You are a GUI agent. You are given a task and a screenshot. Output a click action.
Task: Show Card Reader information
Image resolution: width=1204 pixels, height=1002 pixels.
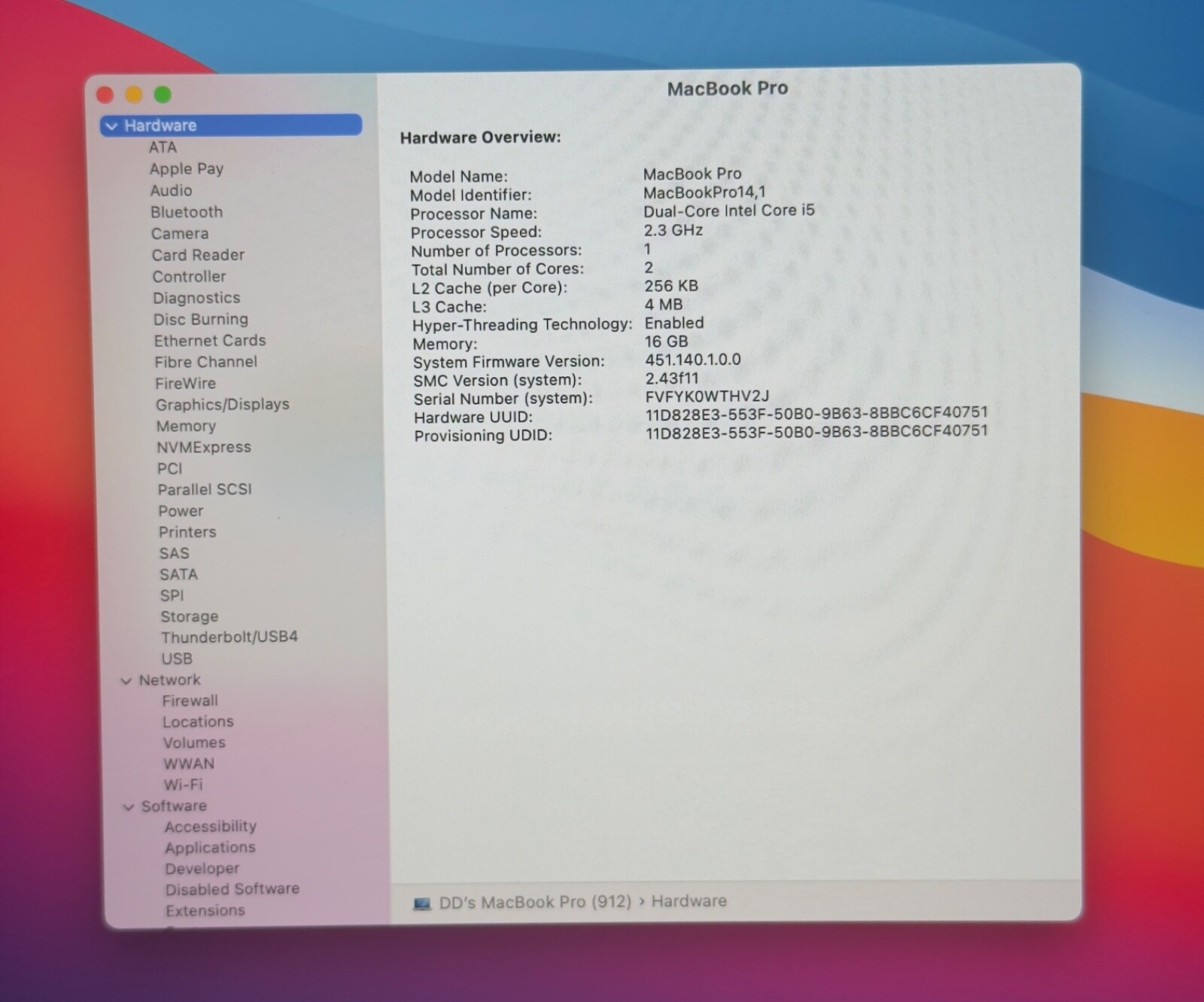[x=198, y=255]
